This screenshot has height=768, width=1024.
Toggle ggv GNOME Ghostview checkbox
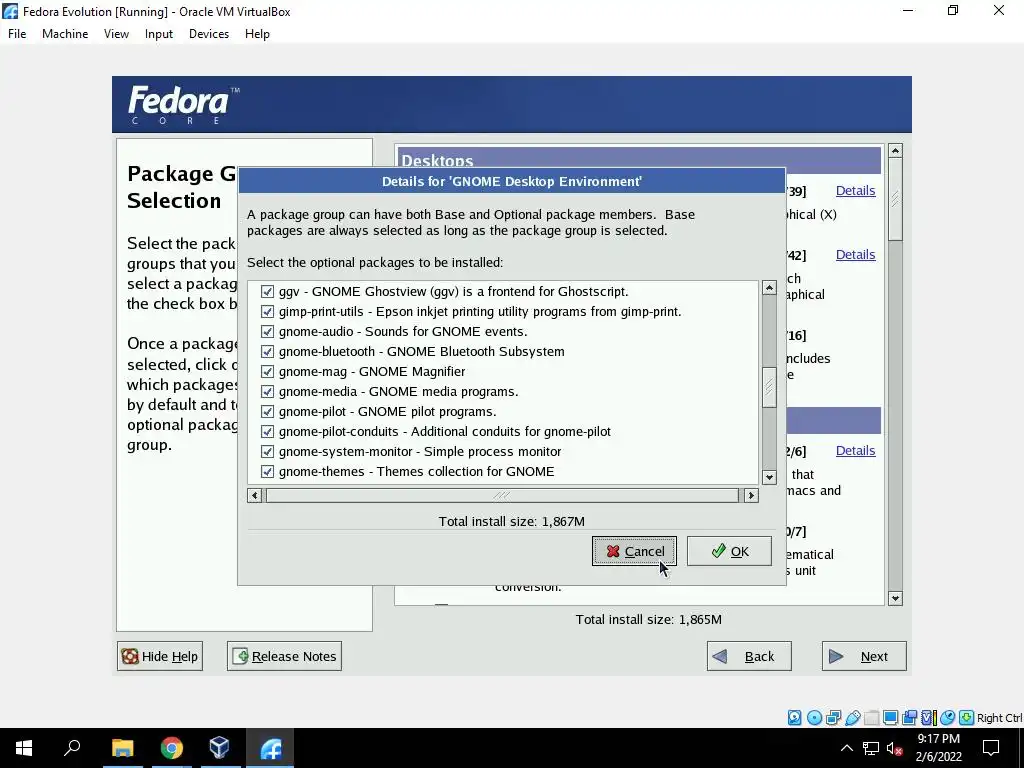pos(267,291)
